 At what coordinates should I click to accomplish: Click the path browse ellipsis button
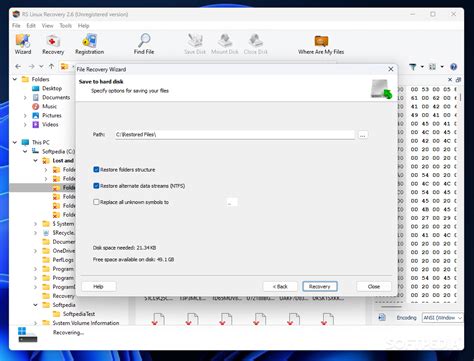(363, 135)
